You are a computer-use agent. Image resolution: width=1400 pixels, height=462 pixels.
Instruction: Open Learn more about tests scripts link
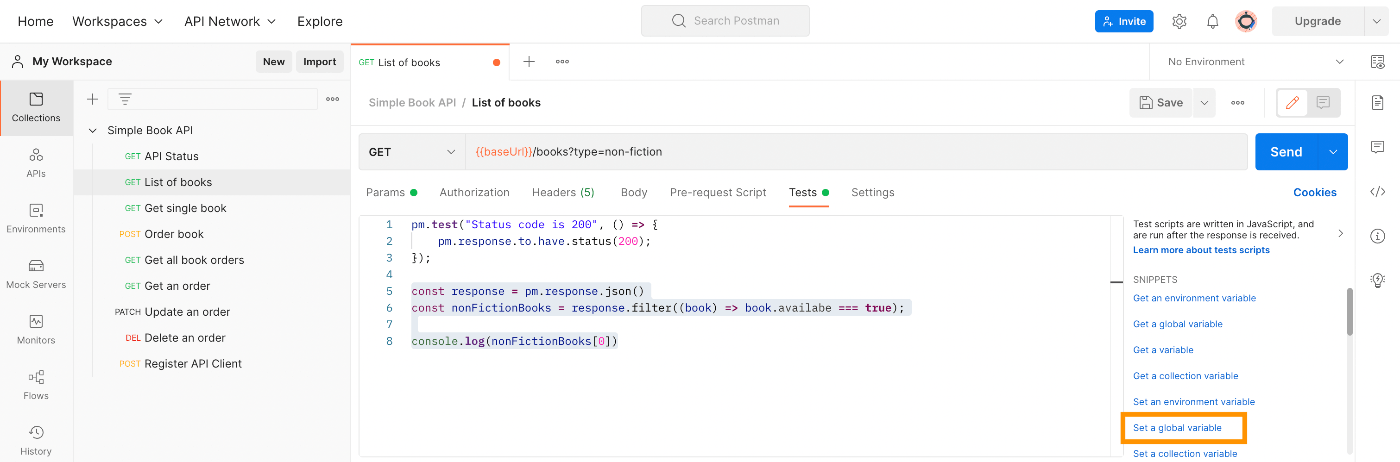pyautogui.click(x=1201, y=250)
